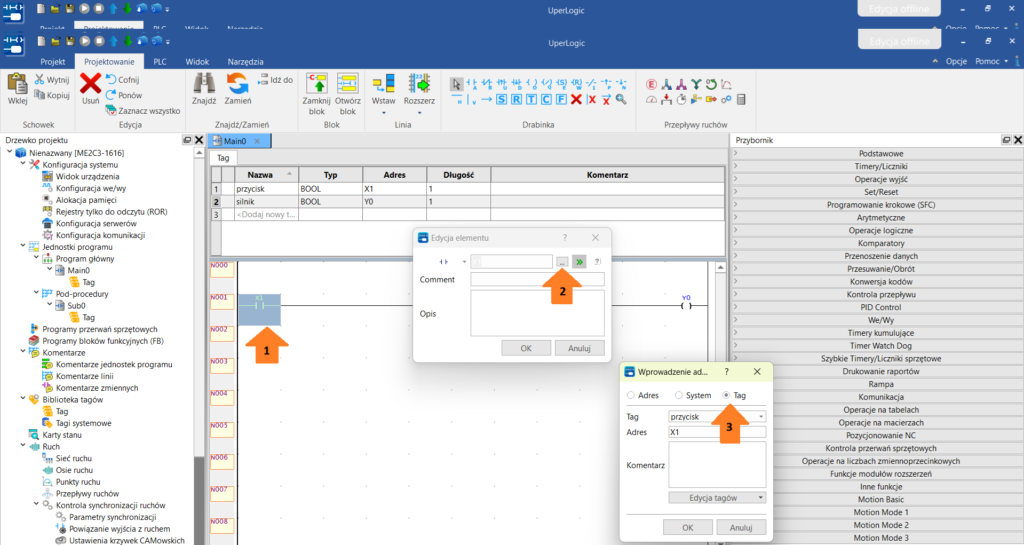The width and height of the screenshot is (1024, 545).
Task: Insert Set coil with boxed S icon
Action: point(502,99)
